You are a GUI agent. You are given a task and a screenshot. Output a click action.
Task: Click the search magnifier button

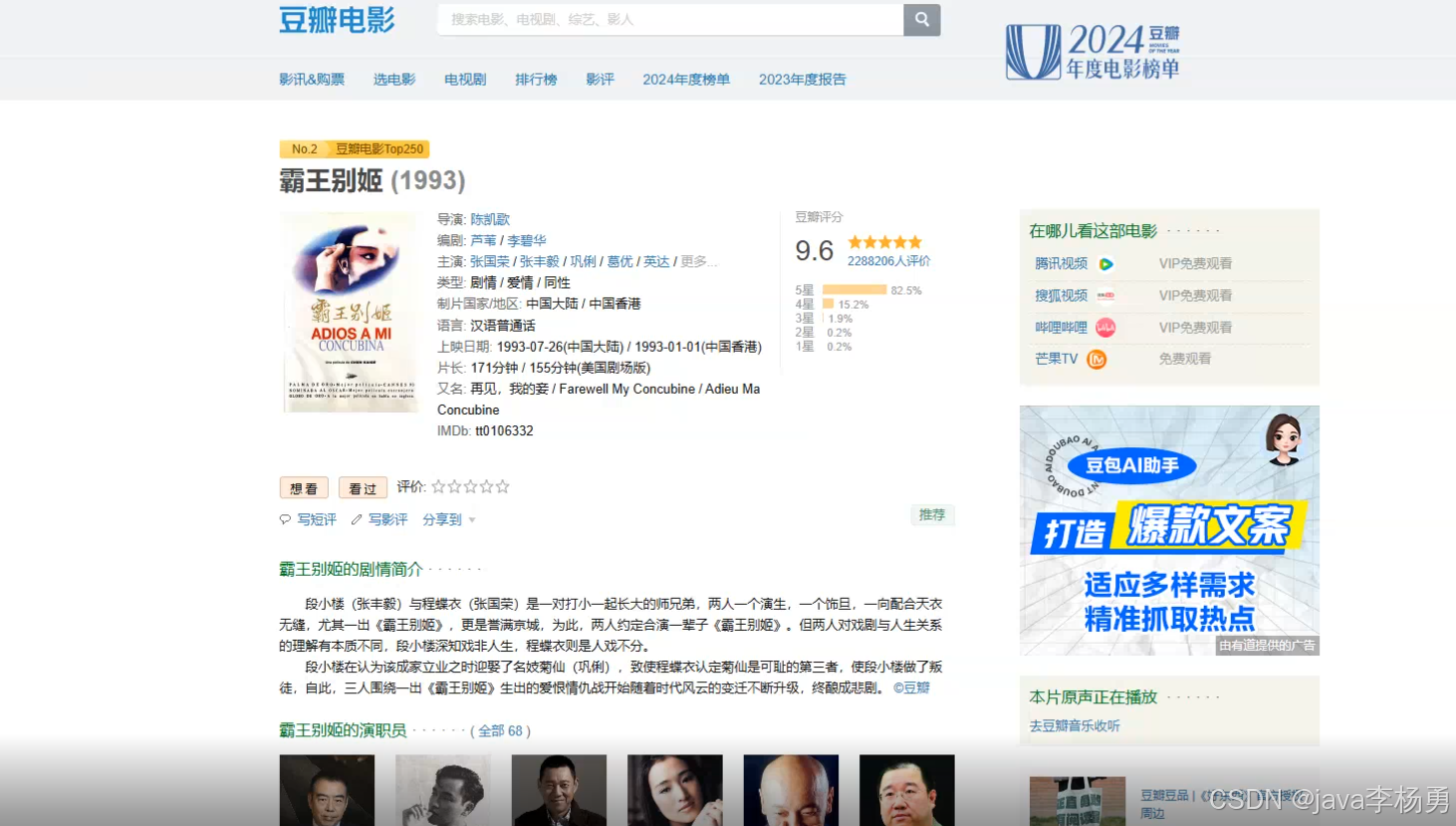click(922, 19)
